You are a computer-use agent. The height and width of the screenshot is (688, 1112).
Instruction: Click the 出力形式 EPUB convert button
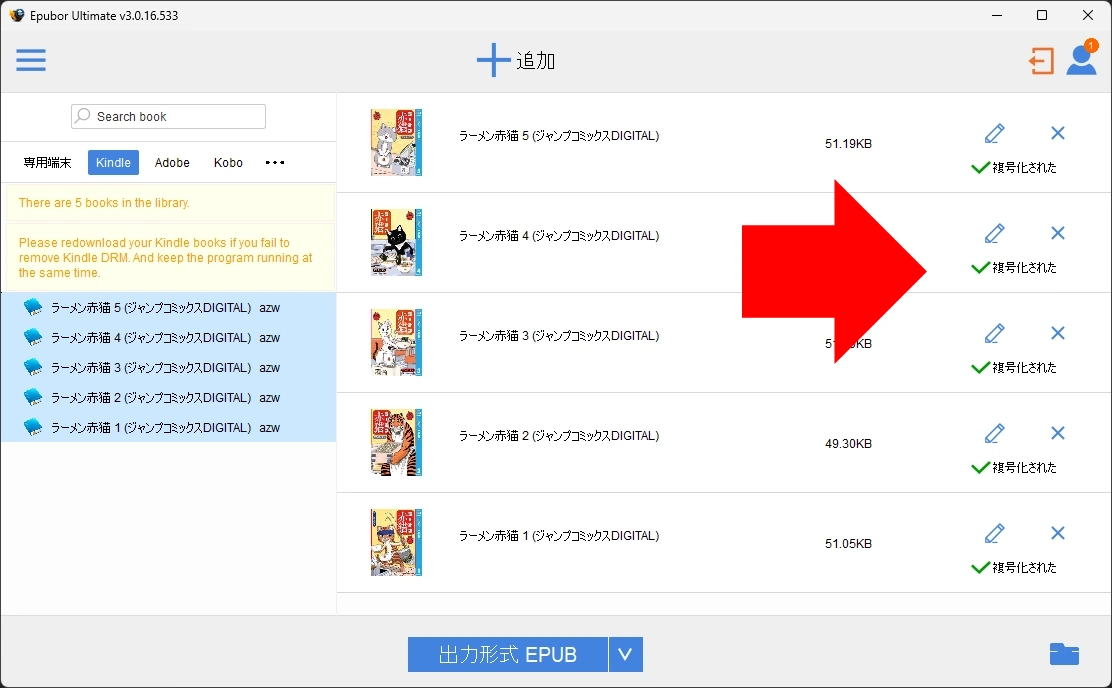coord(507,654)
